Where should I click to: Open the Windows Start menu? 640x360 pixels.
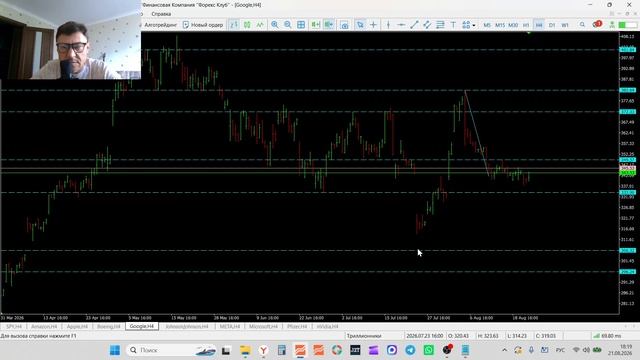[115, 350]
